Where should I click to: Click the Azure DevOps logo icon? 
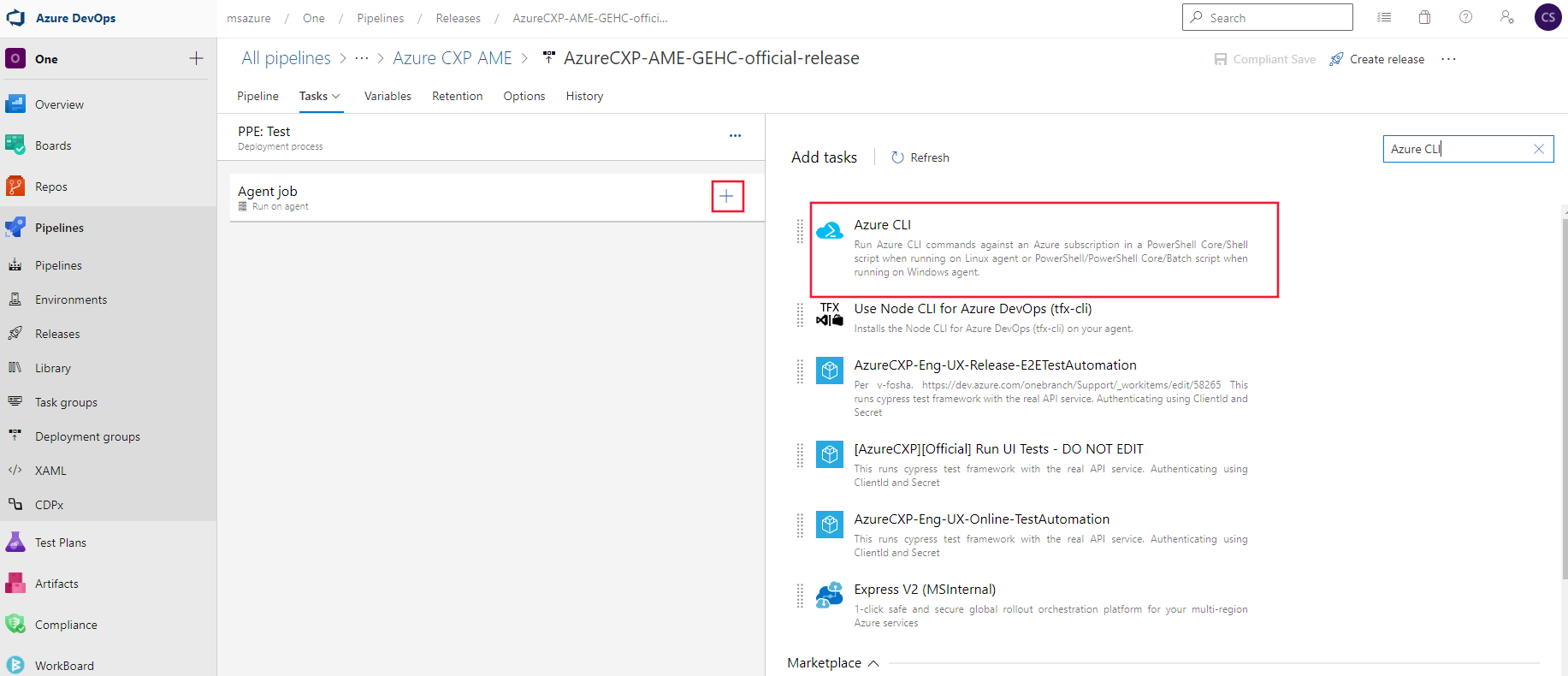tap(15, 18)
